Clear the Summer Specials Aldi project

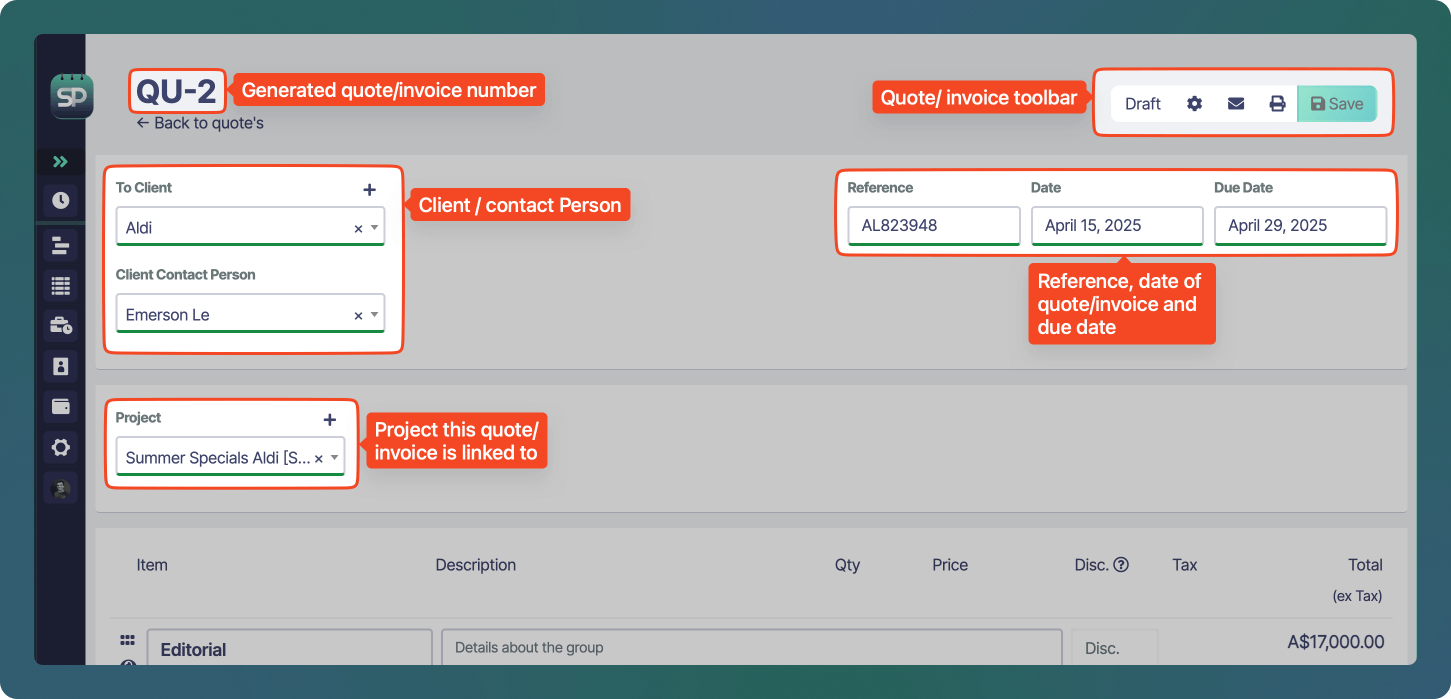click(319, 459)
